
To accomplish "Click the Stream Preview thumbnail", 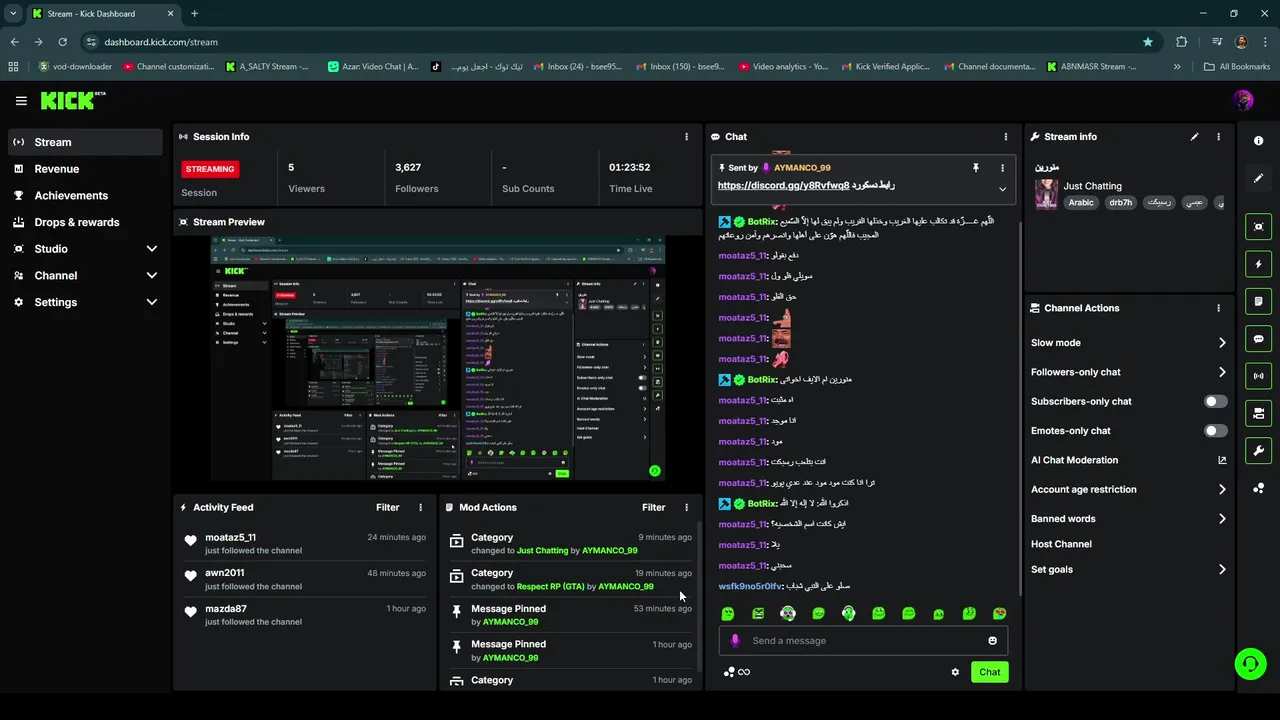I will (438, 360).
